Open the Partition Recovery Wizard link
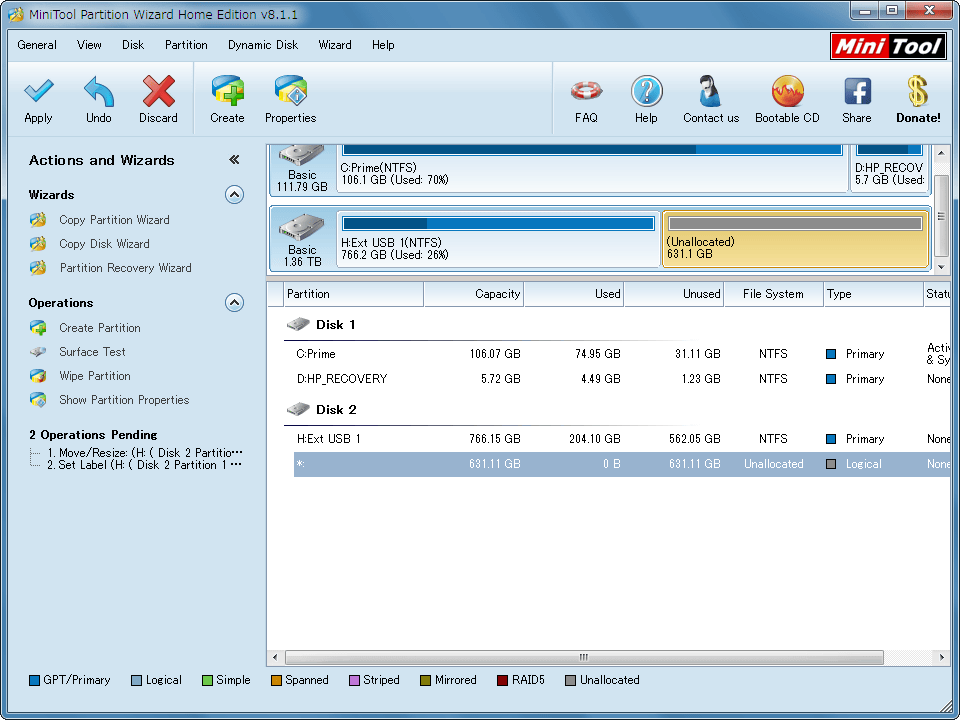The image size is (960, 720). pyautogui.click(x=126, y=268)
